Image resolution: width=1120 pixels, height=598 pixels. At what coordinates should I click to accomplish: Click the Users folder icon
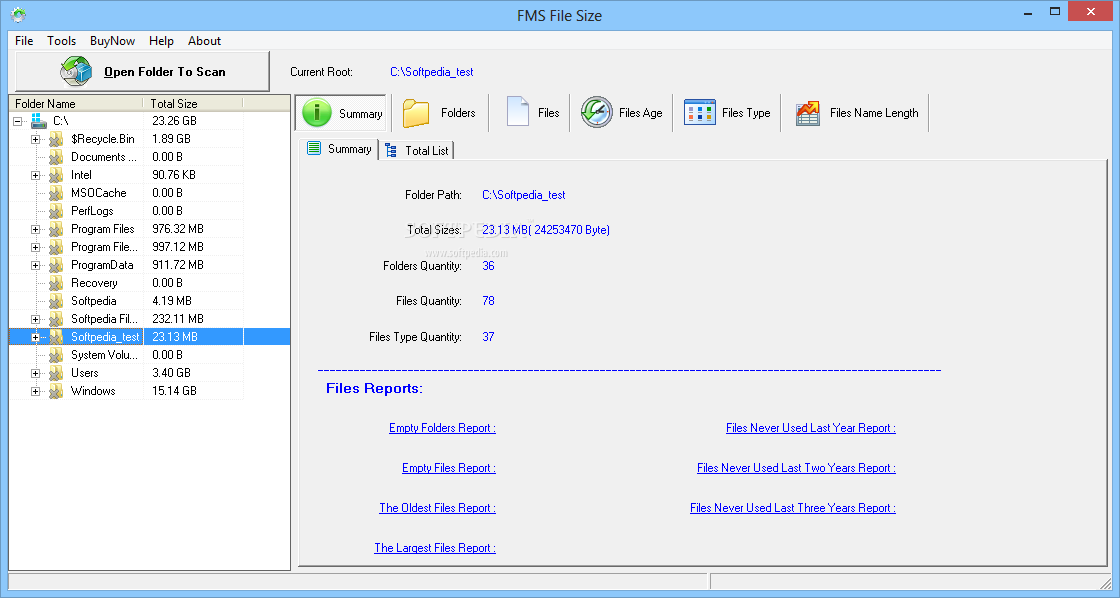click(56, 373)
